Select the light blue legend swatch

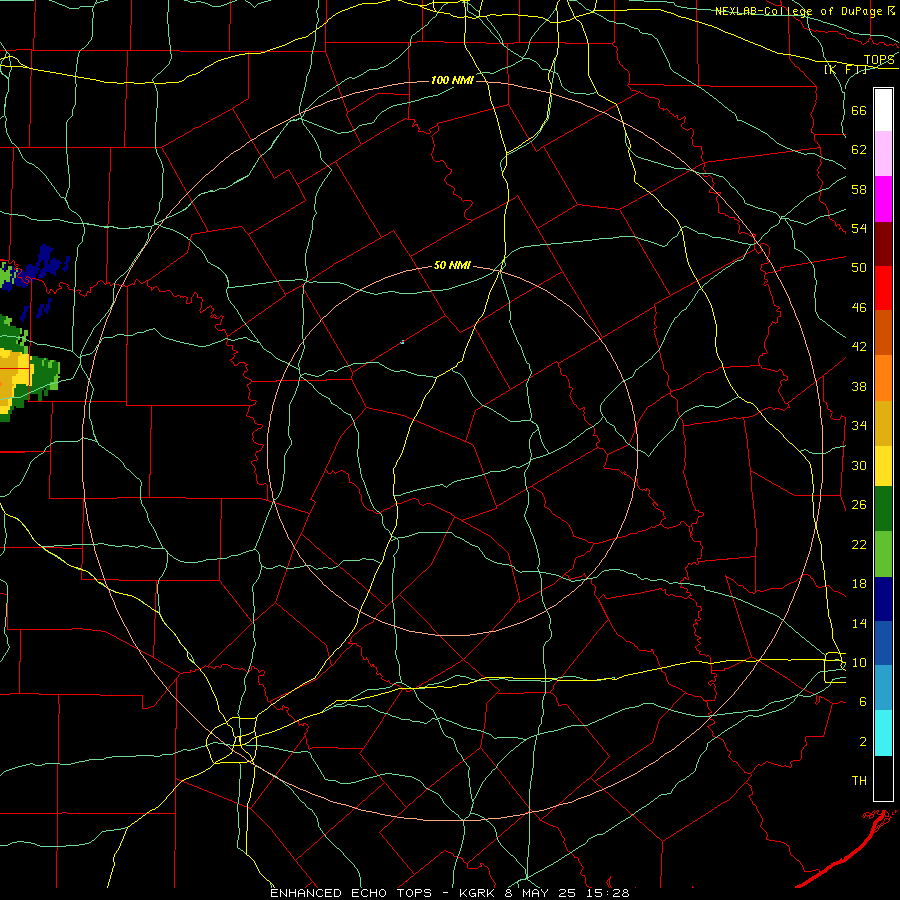[x=883, y=688]
